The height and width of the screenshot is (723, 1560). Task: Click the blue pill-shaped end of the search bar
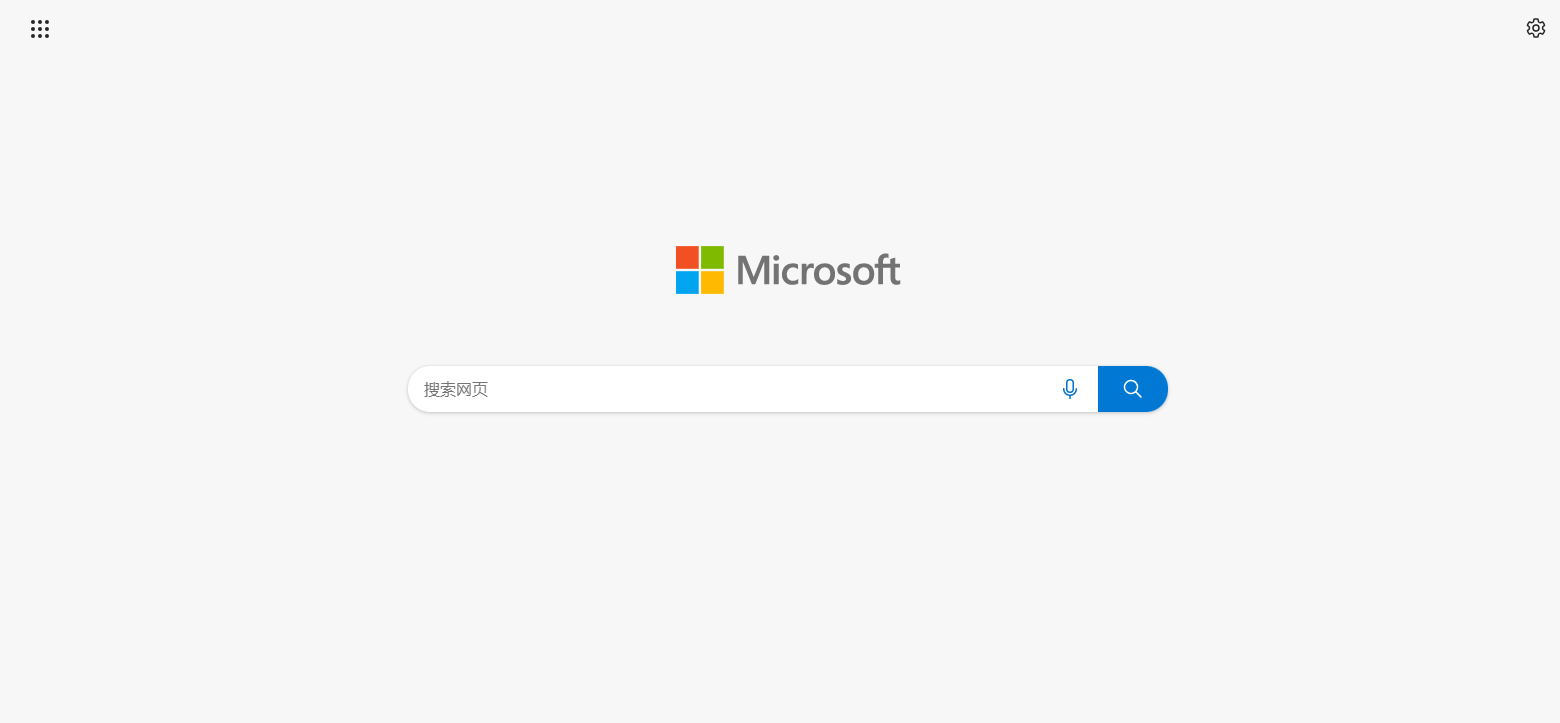tap(1132, 389)
